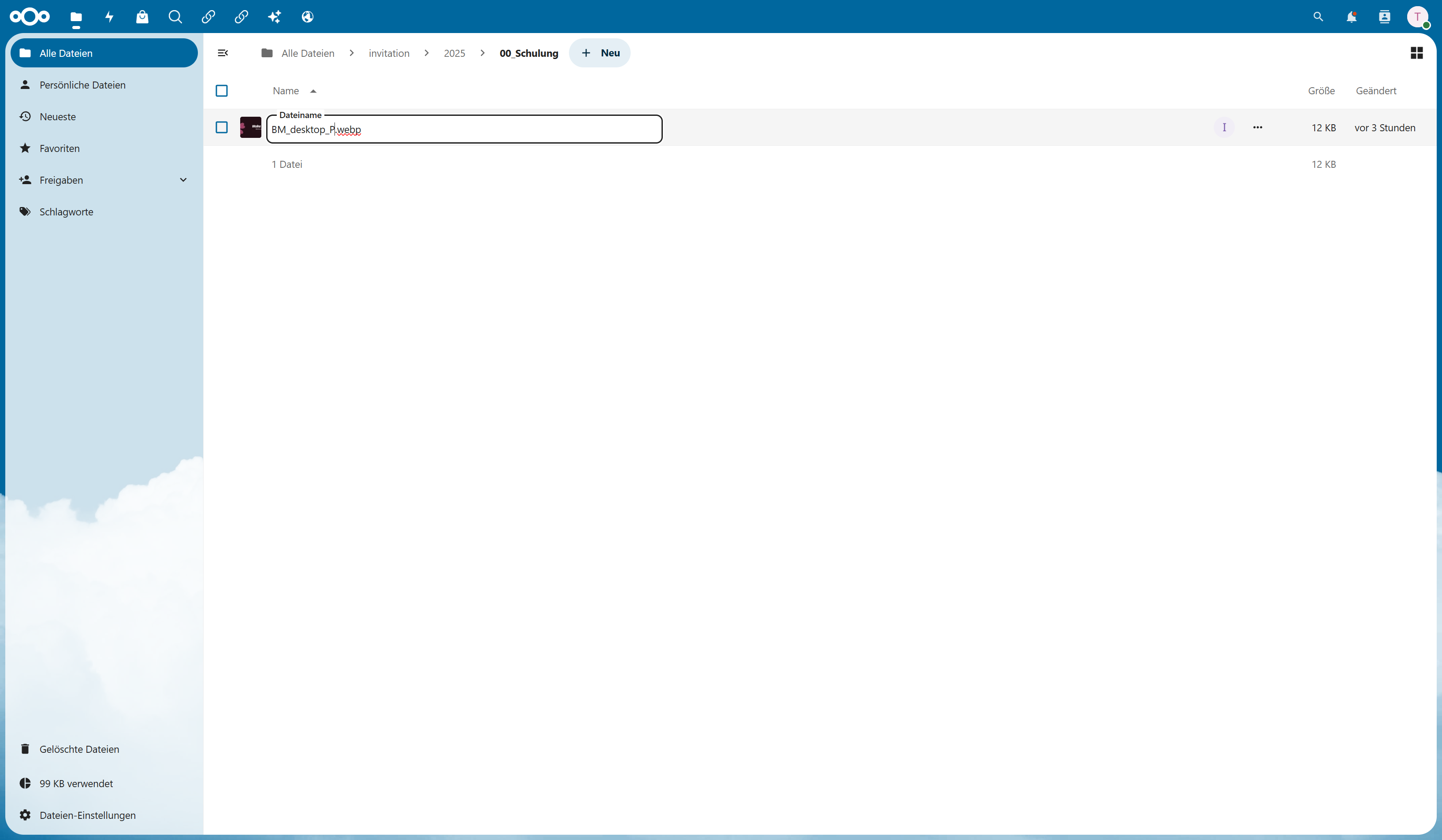The height and width of the screenshot is (840, 1442).
Task: Open Dateien-Einstellungen
Action: (104, 815)
